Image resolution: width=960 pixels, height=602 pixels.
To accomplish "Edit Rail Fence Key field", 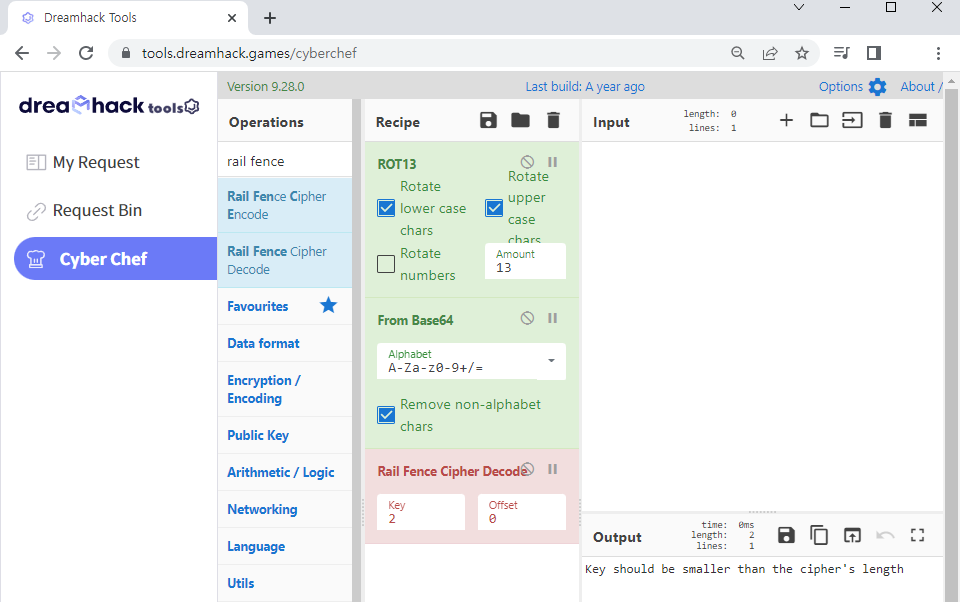I will tap(421, 512).
